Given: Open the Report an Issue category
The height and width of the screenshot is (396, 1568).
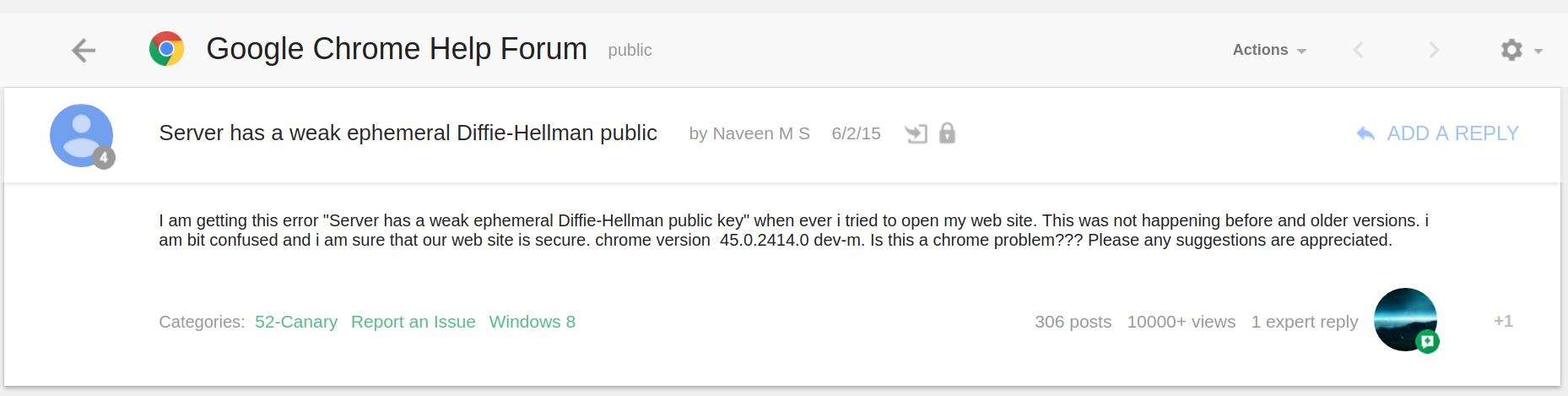Looking at the screenshot, I should pyautogui.click(x=413, y=322).
